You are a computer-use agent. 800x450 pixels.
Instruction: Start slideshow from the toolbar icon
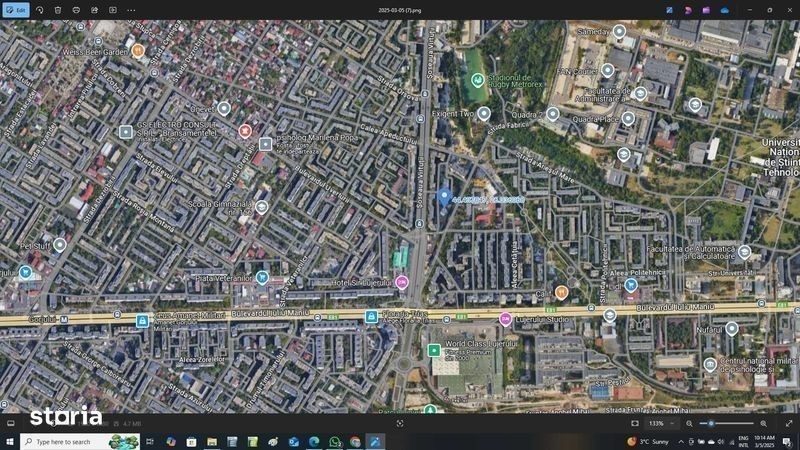(x=112, y=10)
